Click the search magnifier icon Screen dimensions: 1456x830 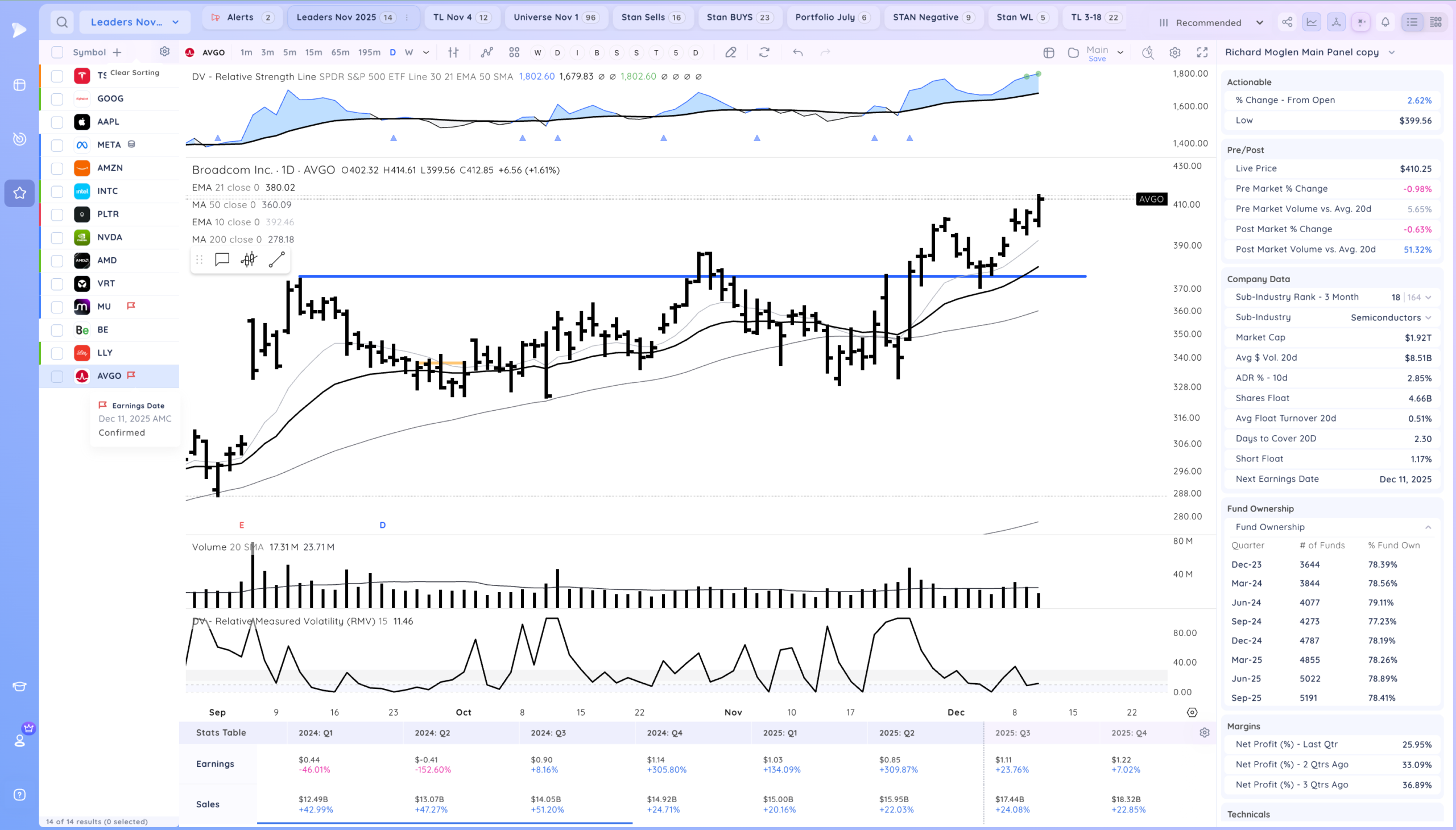coord(62,22)
